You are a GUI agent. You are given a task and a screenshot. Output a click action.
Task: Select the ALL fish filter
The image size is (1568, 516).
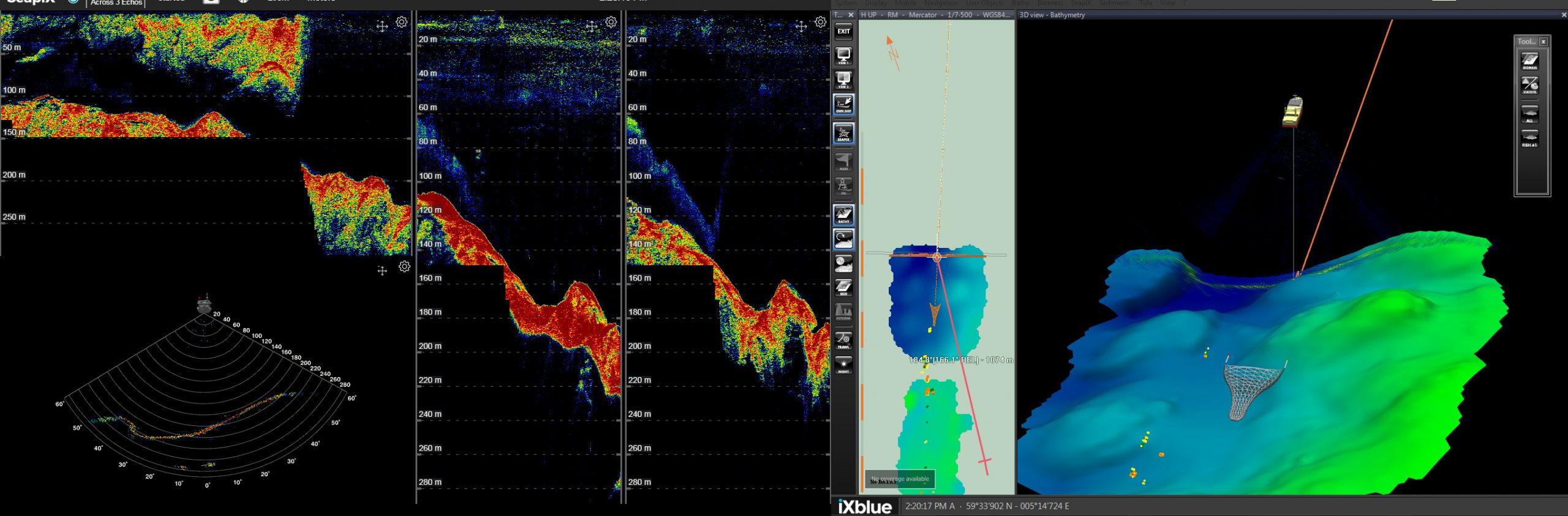(x=1529, y=114)
